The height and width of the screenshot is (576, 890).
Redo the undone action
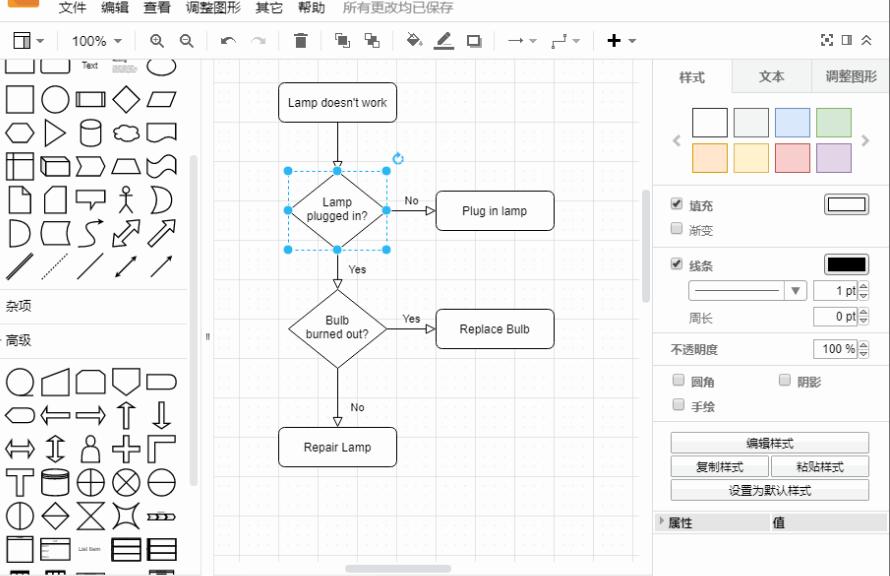(258, 41)
